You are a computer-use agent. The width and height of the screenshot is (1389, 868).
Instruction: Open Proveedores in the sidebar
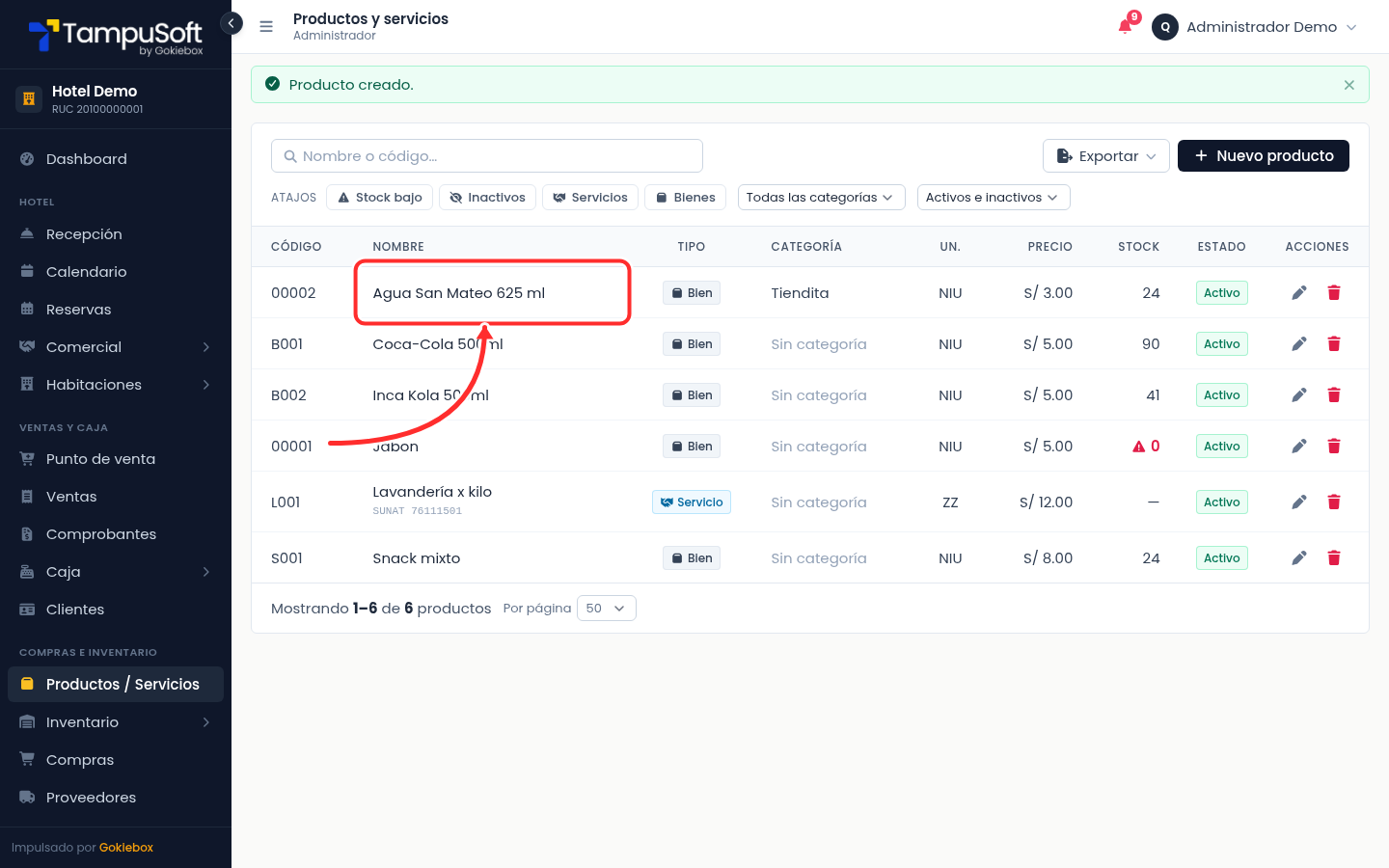116,798
